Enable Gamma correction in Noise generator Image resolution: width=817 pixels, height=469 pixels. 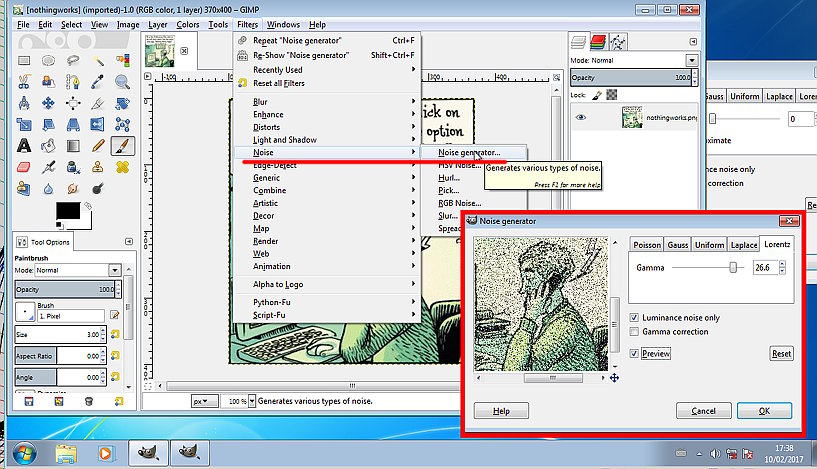click(x=634, y=331)
